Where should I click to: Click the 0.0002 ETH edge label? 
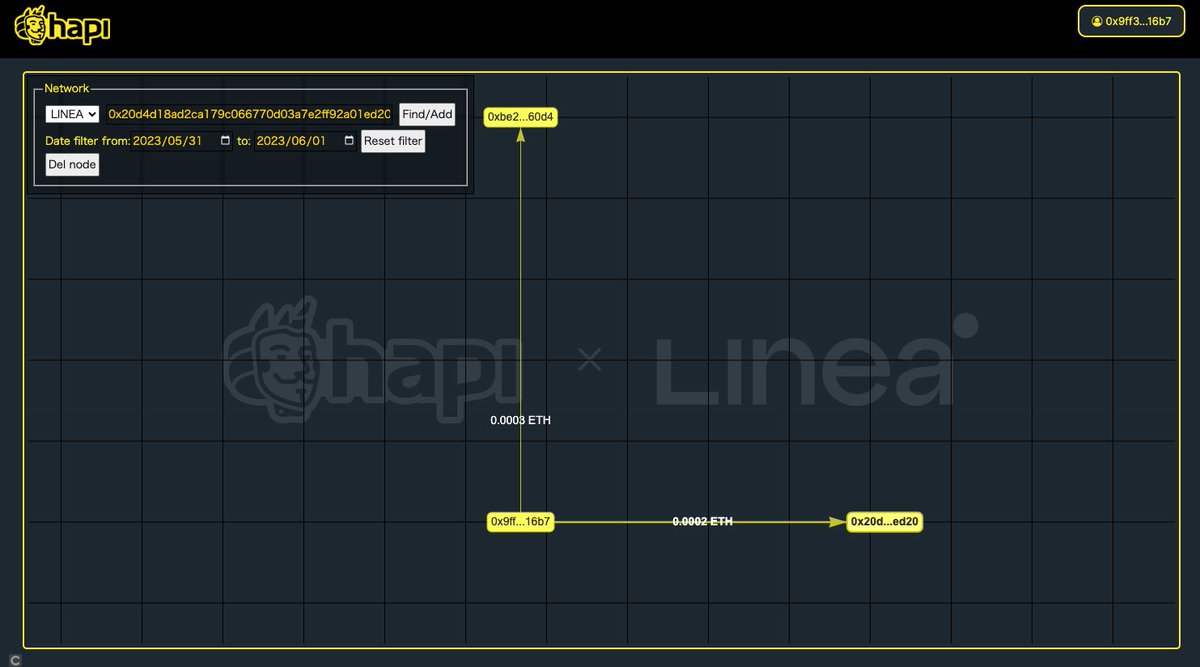pyautogui.click(x=702, y=521)
